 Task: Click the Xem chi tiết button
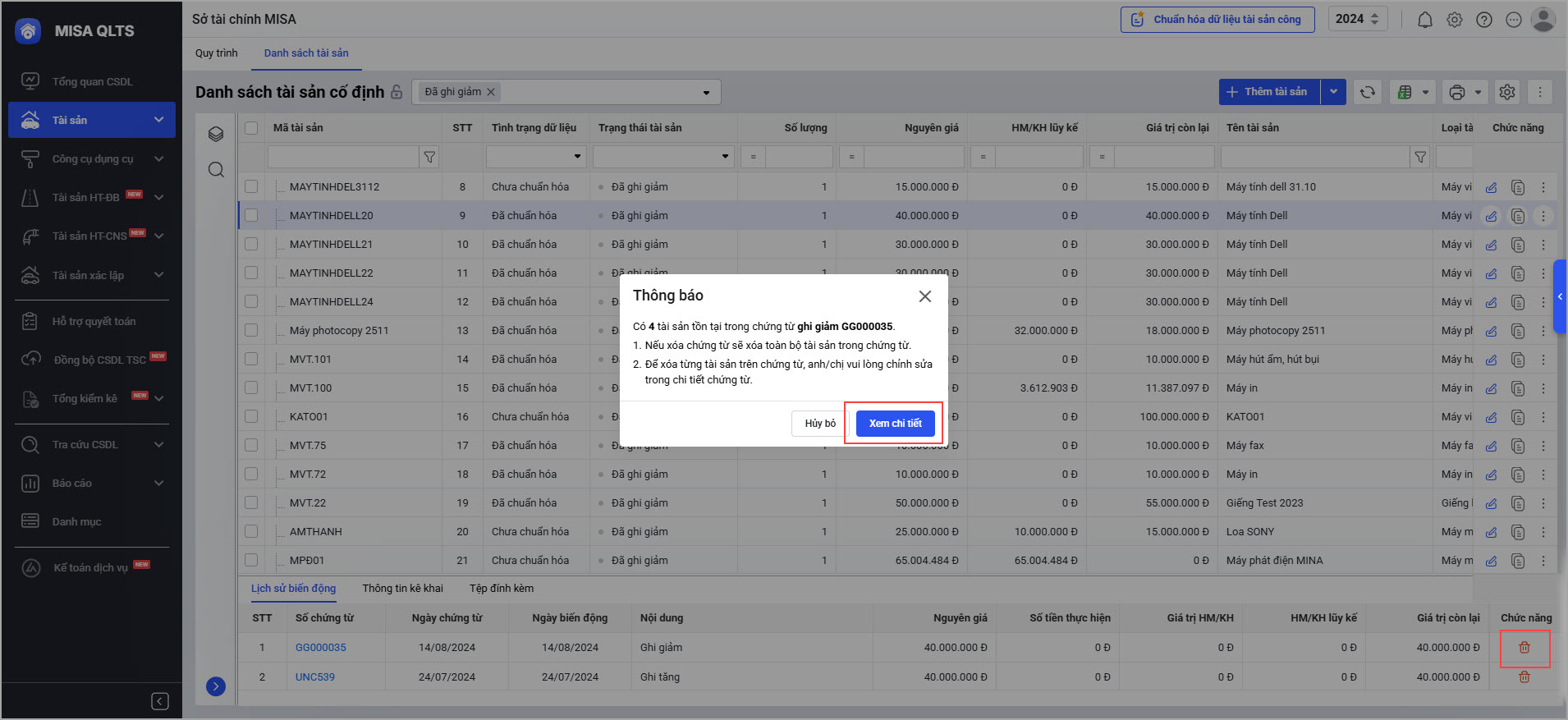(x=895, y=424)
